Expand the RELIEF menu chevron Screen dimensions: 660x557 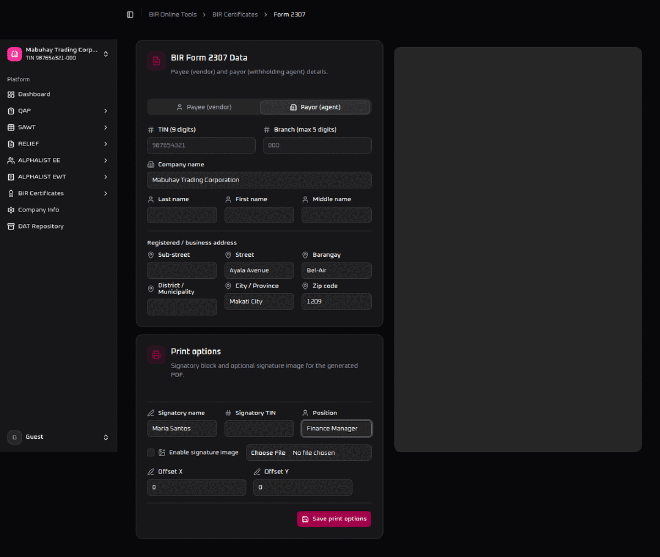point(106,144)
